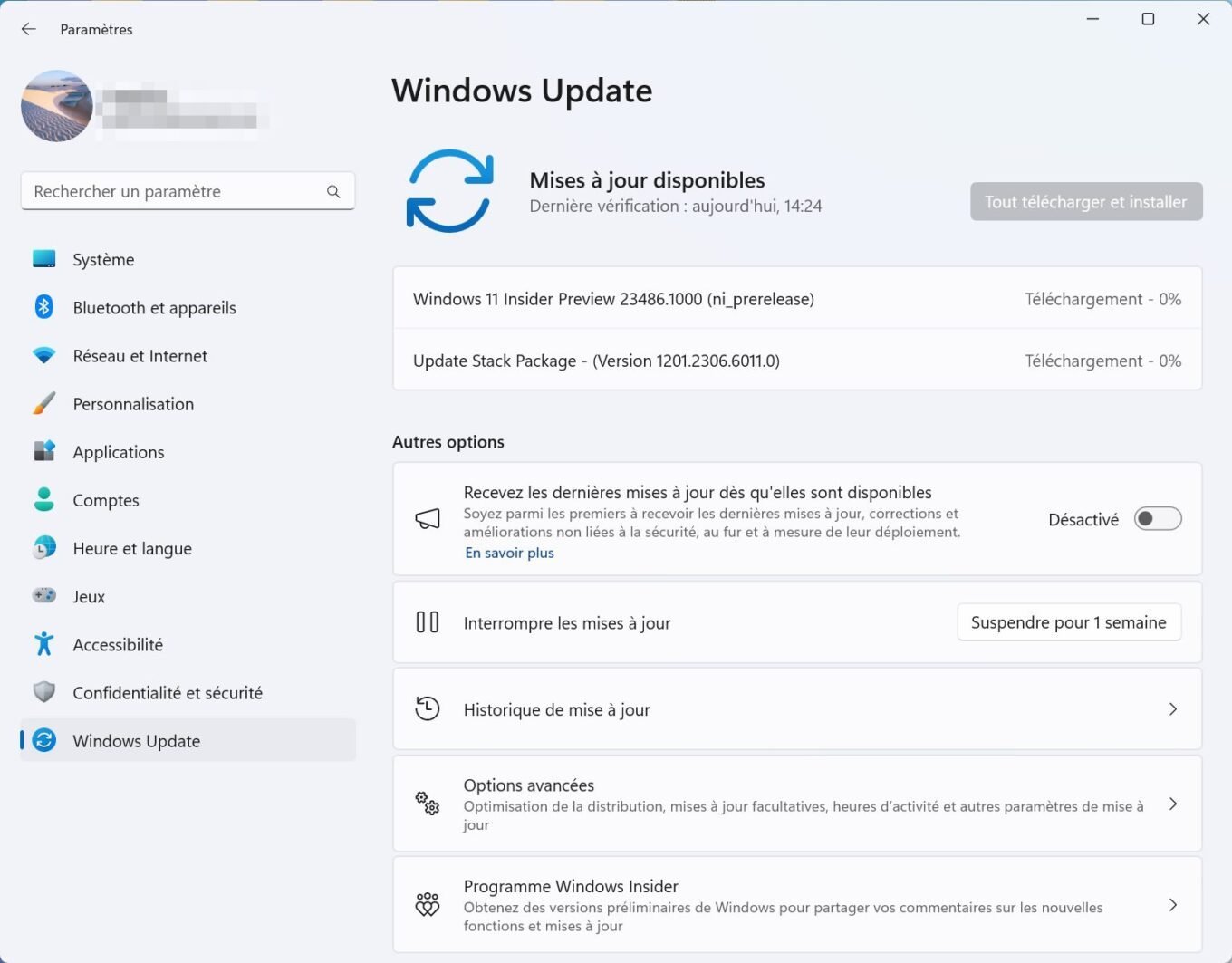Click the Wi-Fi icon for Réseau et Internet
Image resolution: width=1232 pixels, height=963 pixels.
click(43, 355)
